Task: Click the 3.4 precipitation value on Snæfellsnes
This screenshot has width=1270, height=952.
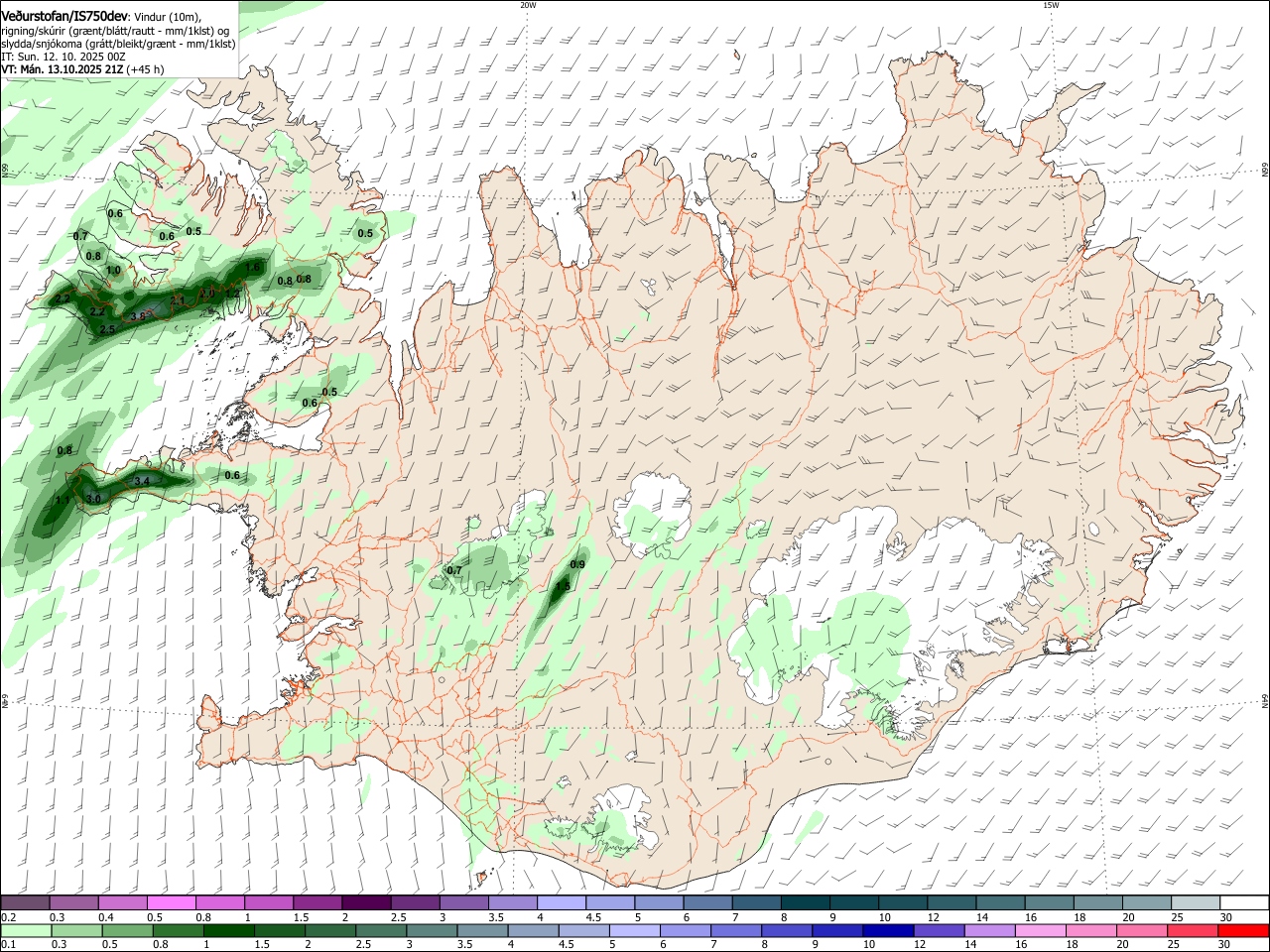Action: (141, 481)
